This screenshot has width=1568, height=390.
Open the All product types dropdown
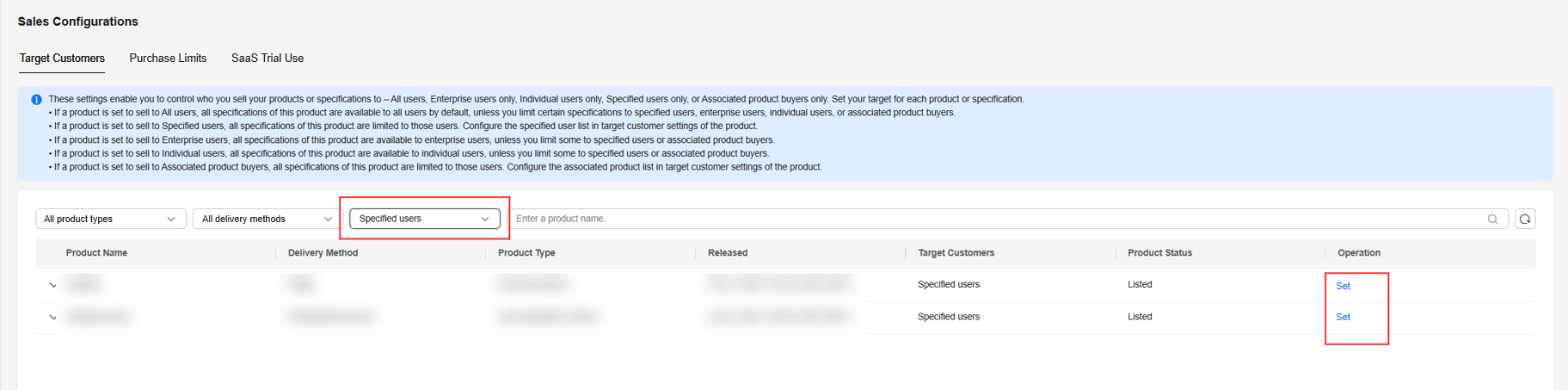coord(110,219)
